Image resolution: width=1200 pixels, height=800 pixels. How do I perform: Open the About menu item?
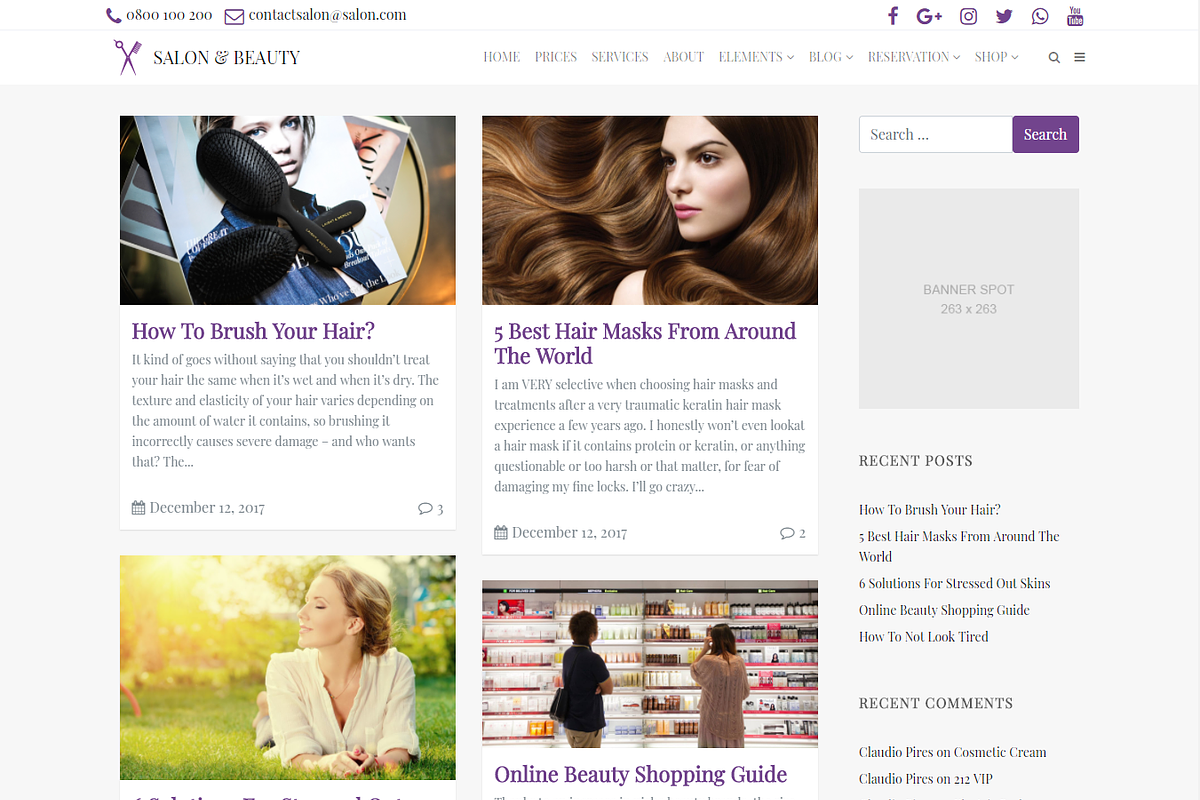coord(684,57)
